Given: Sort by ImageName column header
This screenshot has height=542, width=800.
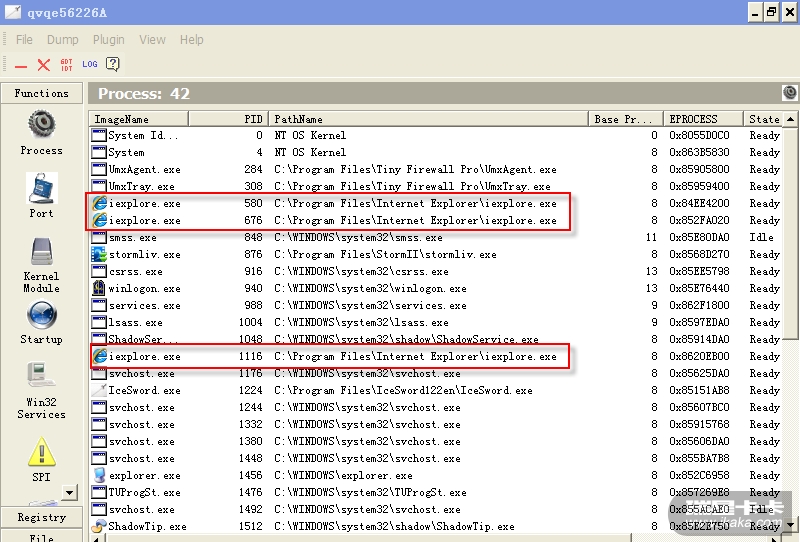Looking at the screenshot, I should 139,119.
